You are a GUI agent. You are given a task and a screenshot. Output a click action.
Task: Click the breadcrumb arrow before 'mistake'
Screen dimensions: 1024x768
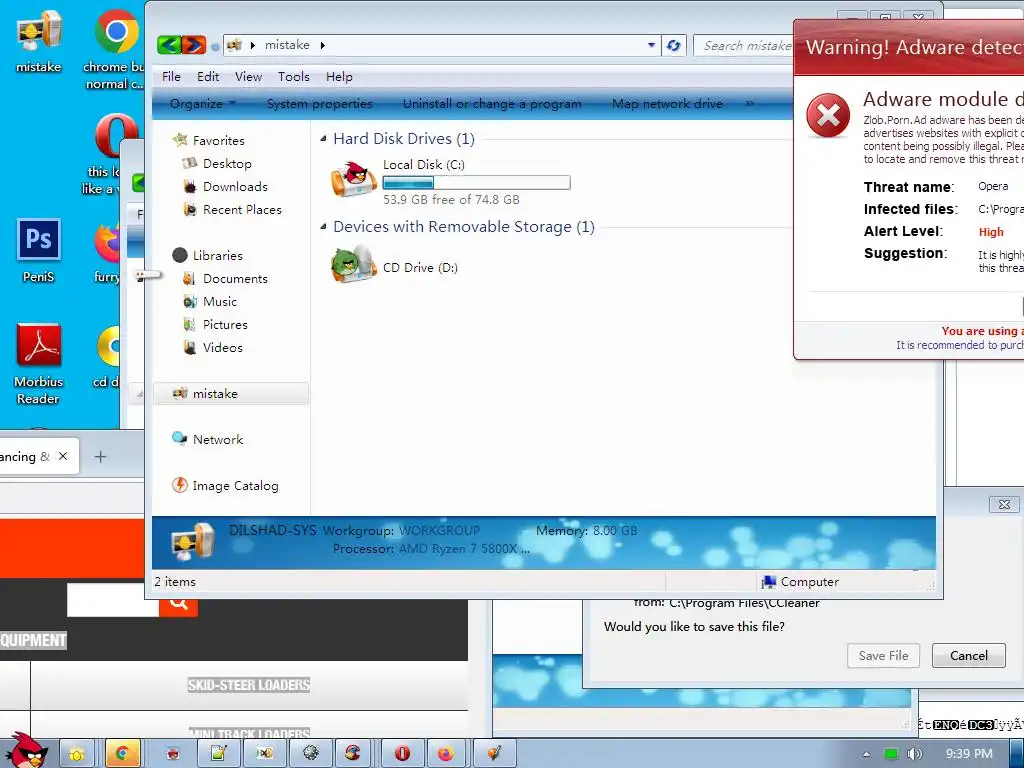[253, 45]
